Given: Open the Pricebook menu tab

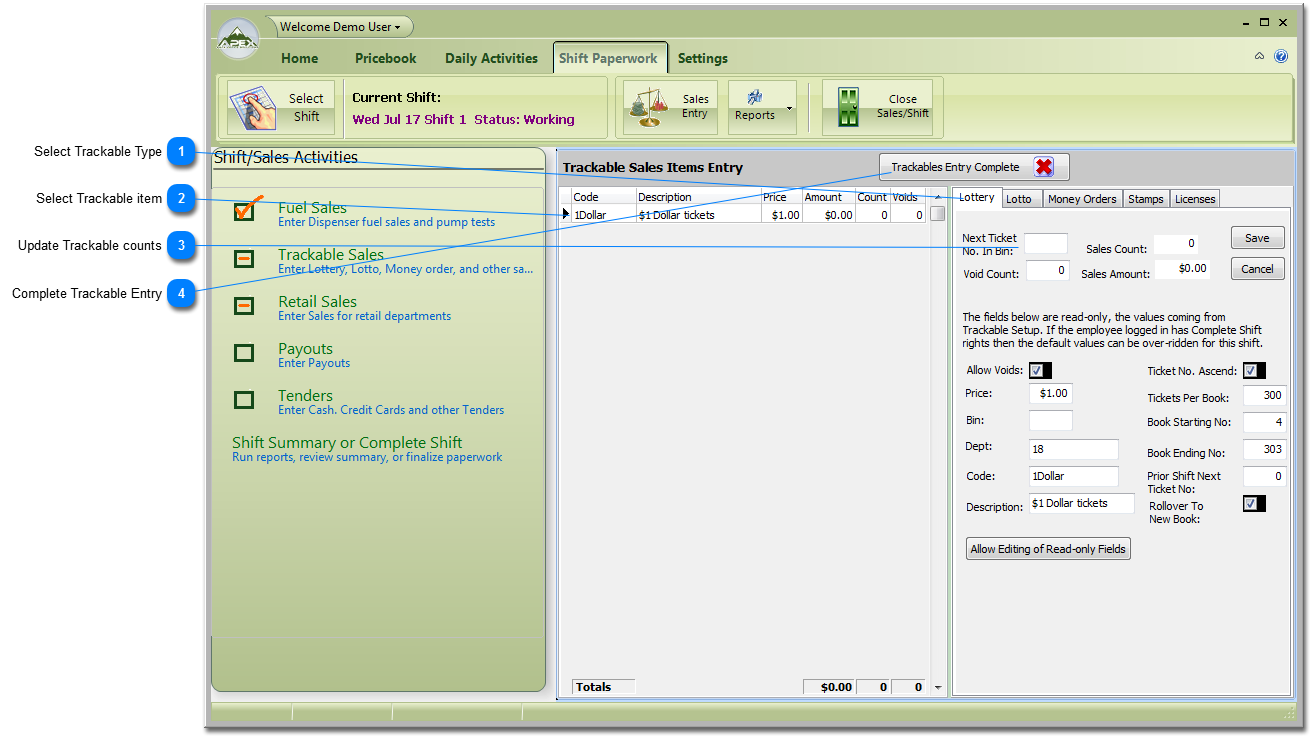Looking at the screenshot, I should click(385, 58).
